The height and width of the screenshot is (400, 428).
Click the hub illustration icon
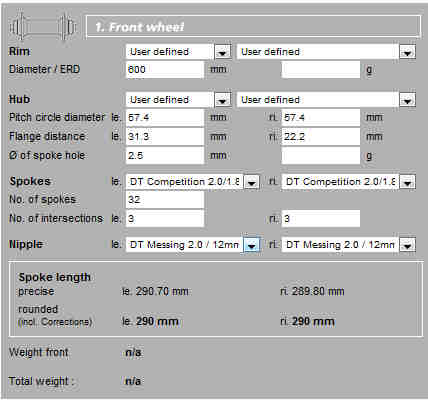click(x=43, y=27)
